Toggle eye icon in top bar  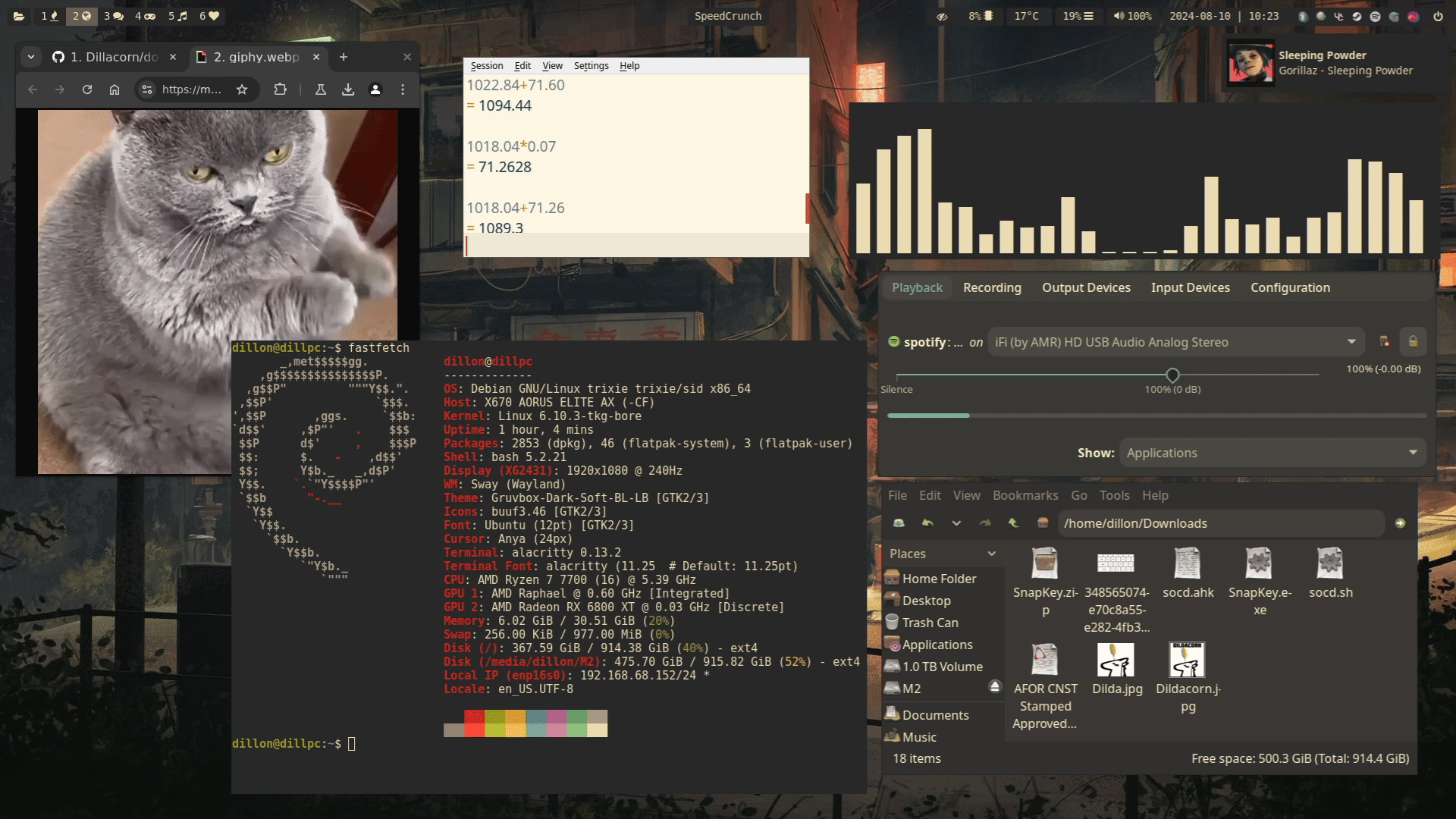point(942,16)
